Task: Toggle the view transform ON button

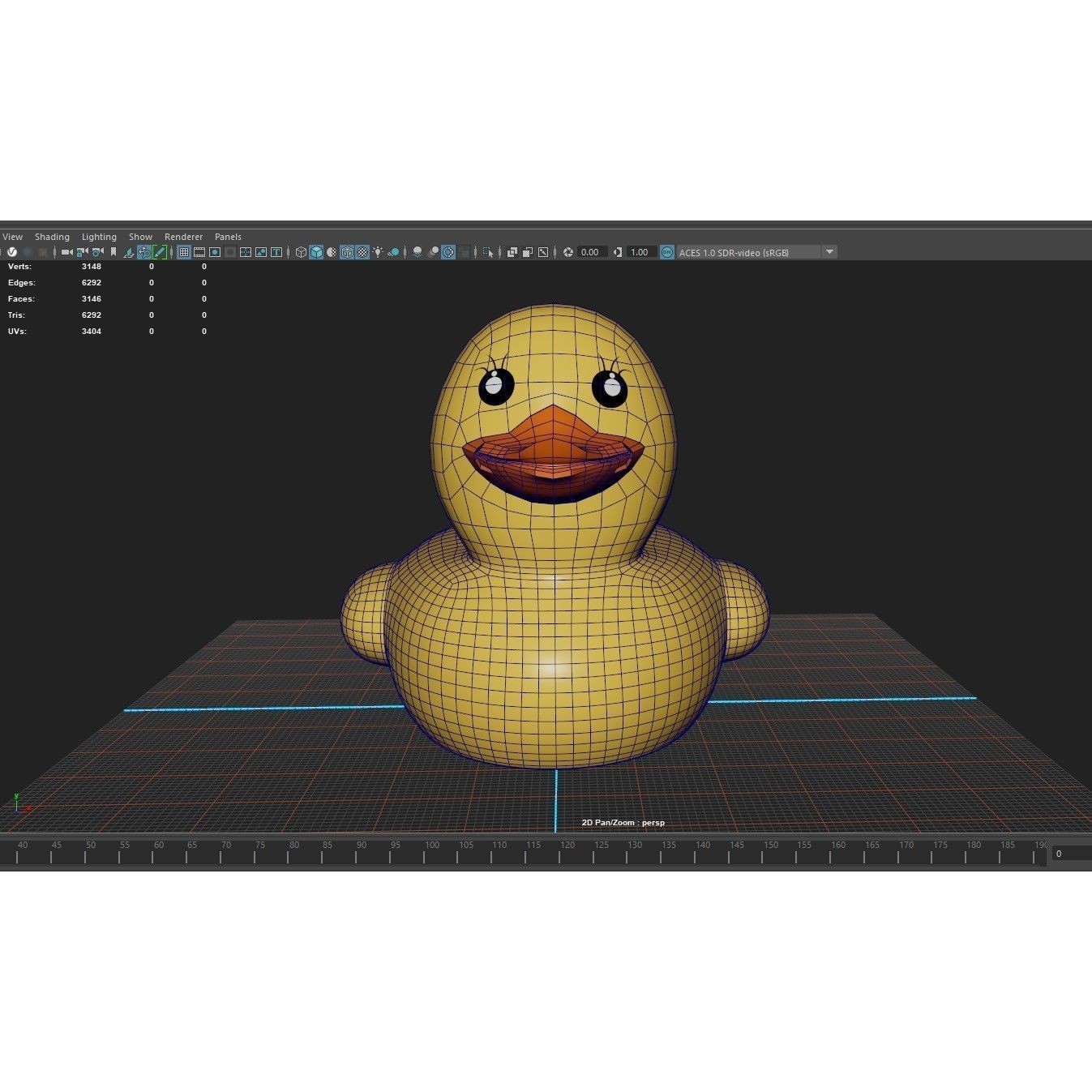Action: pos(665,252)
